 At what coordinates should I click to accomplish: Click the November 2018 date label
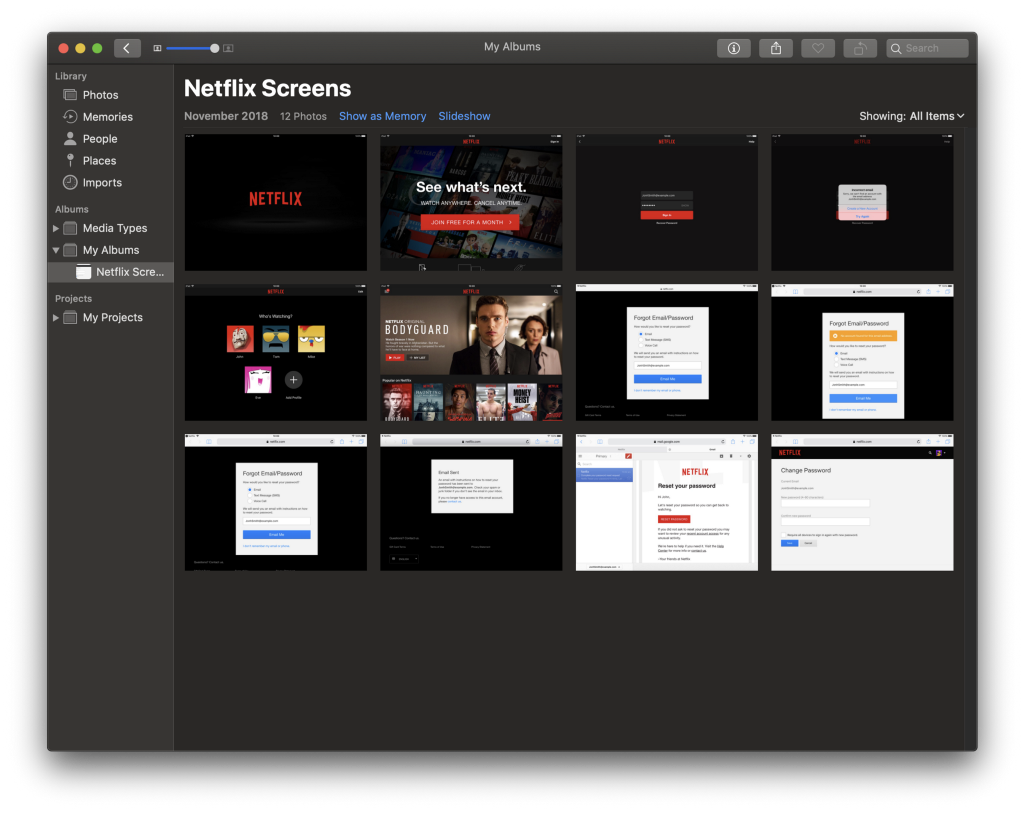pyautogui.click(x=226, y=116)
